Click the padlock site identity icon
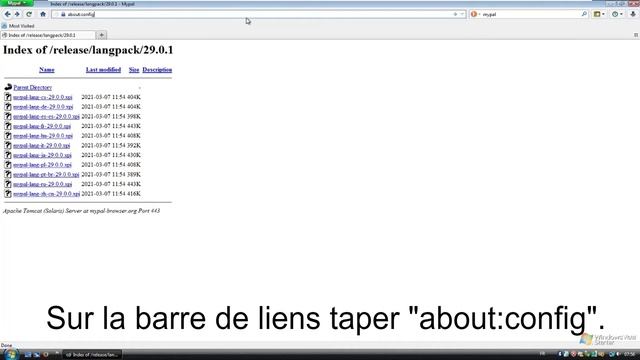The height and width of the screenshot is (360, 640). 63,14
